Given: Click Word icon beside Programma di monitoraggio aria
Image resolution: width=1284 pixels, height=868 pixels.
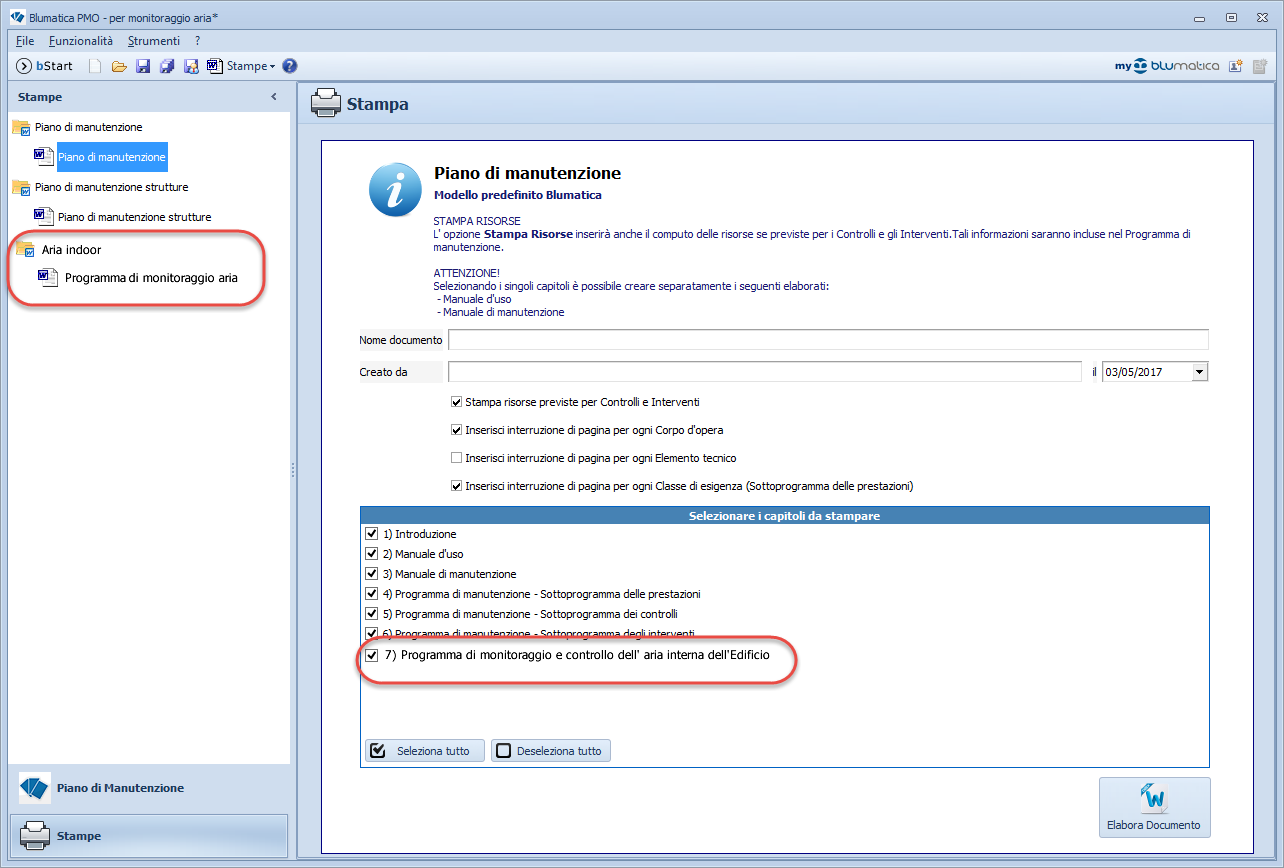Looking at the screenshot, I should [48, 277].
